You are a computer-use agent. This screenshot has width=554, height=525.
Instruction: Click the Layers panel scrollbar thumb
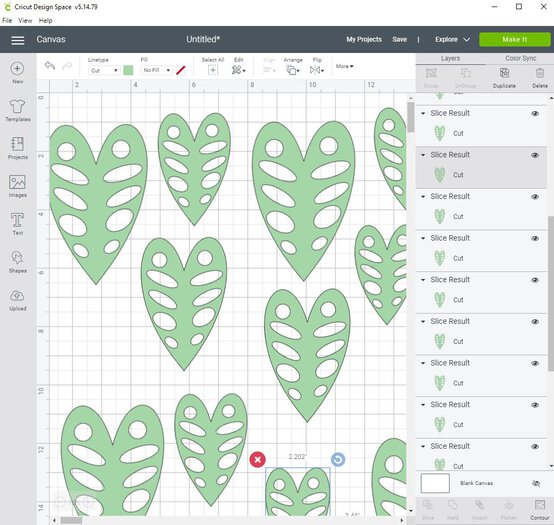[551, 294]
